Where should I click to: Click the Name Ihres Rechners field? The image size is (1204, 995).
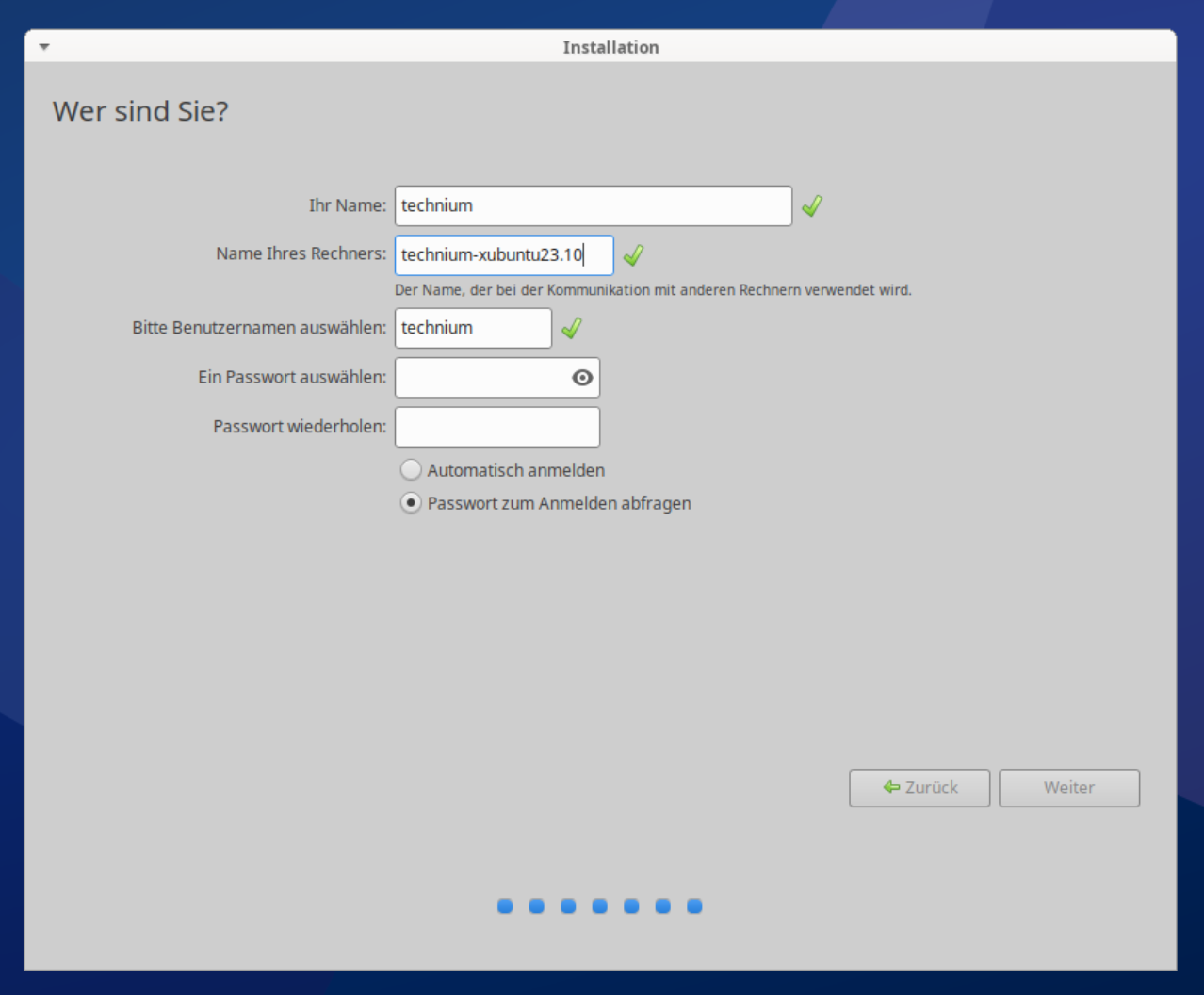[x=503, y=255]
